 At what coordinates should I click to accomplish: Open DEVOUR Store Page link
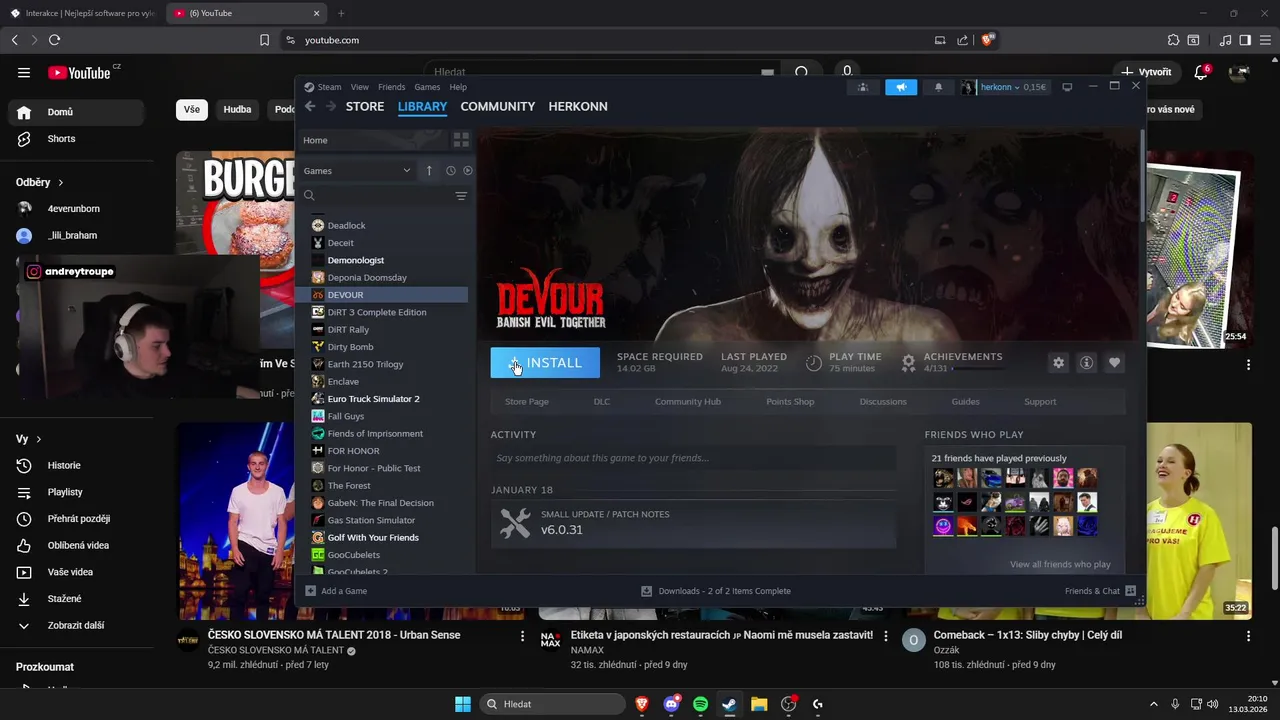coord(527,402)
